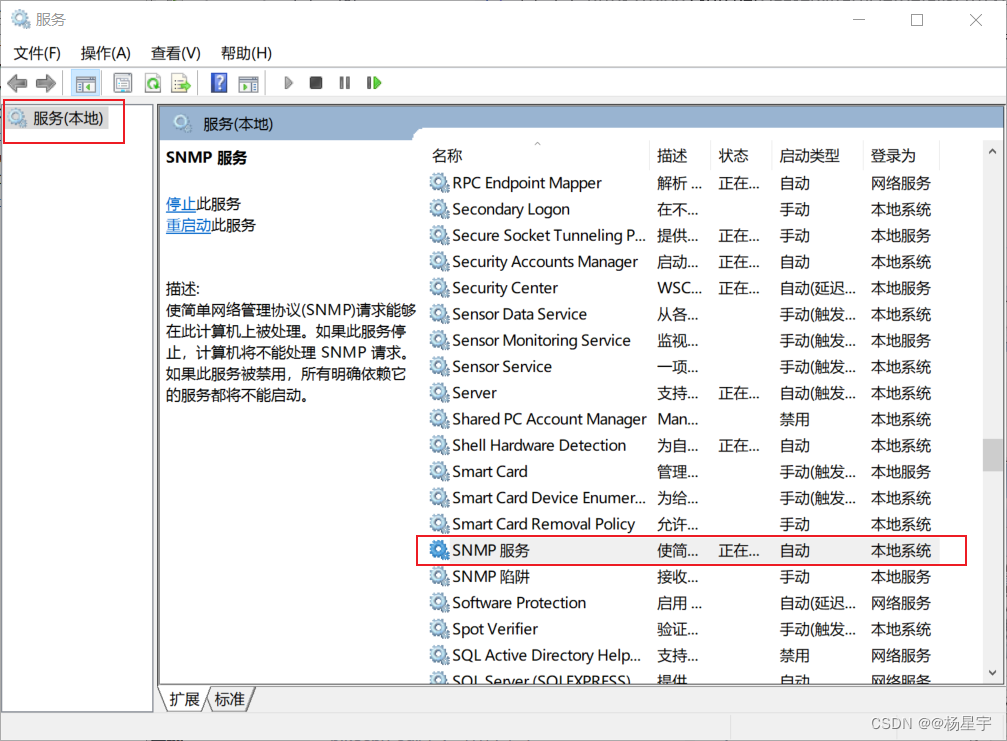
Task: Select the Smart Card Removal Policy name
Action: [x=543, y=524]
